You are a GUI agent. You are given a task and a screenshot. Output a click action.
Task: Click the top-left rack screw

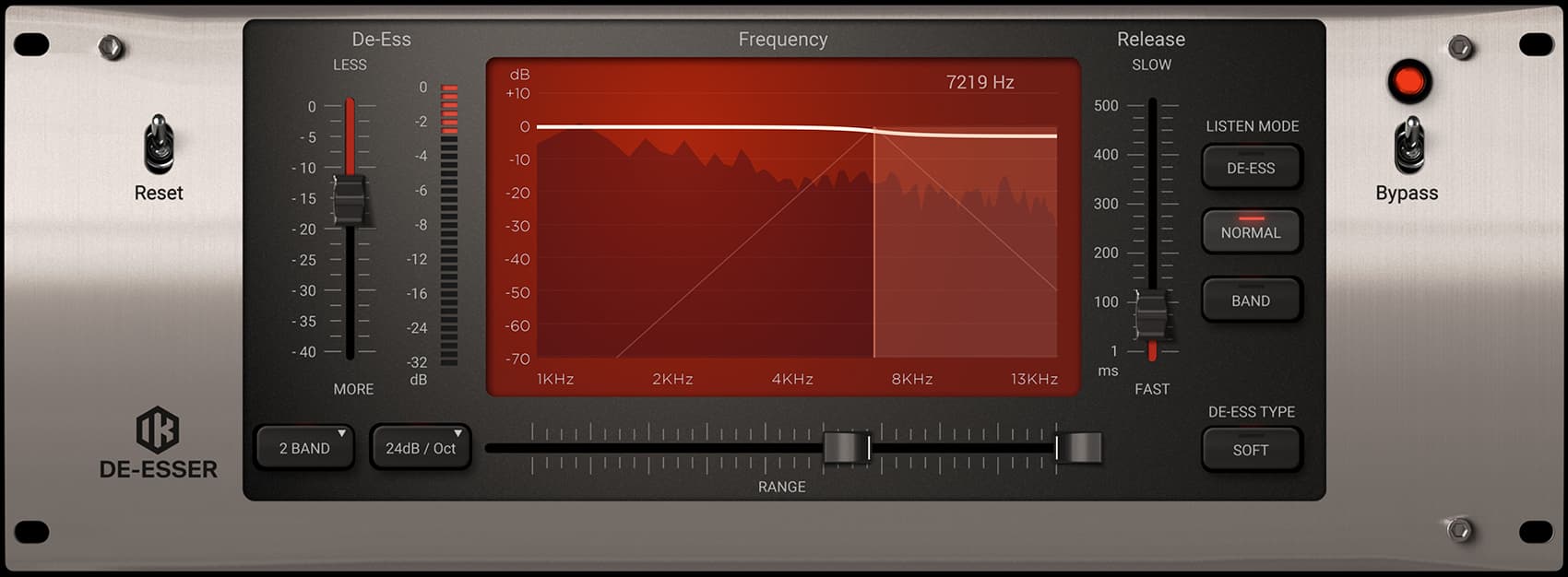click(112, 46)
